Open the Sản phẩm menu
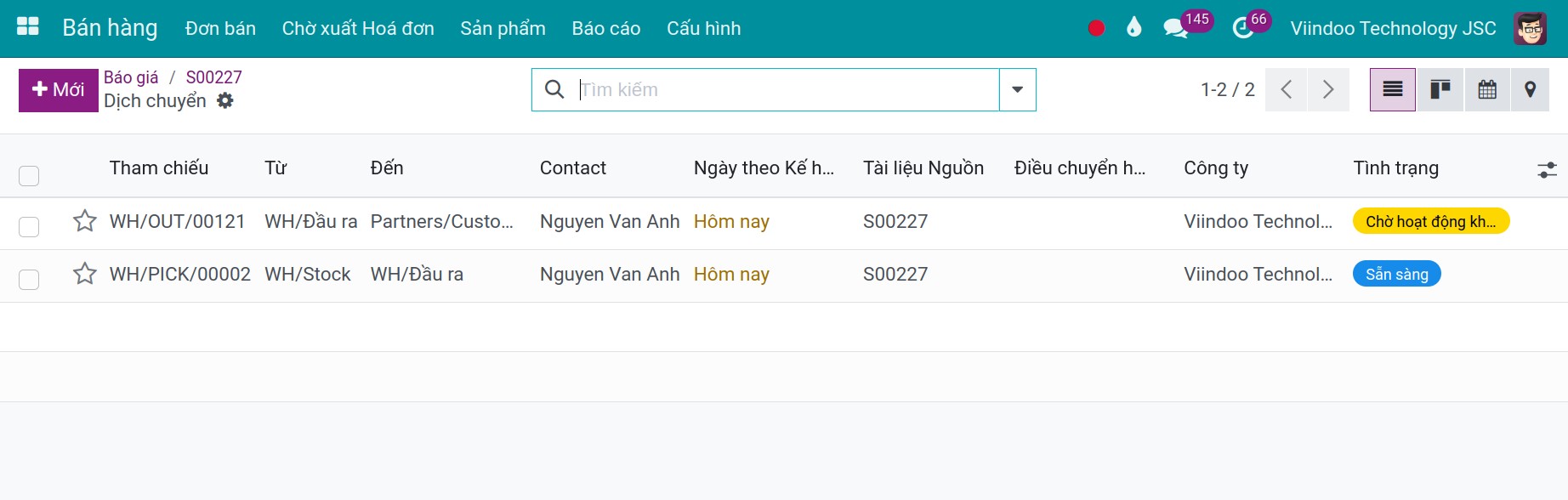This screenshot has height=500, width=1568. pos(503,28)
